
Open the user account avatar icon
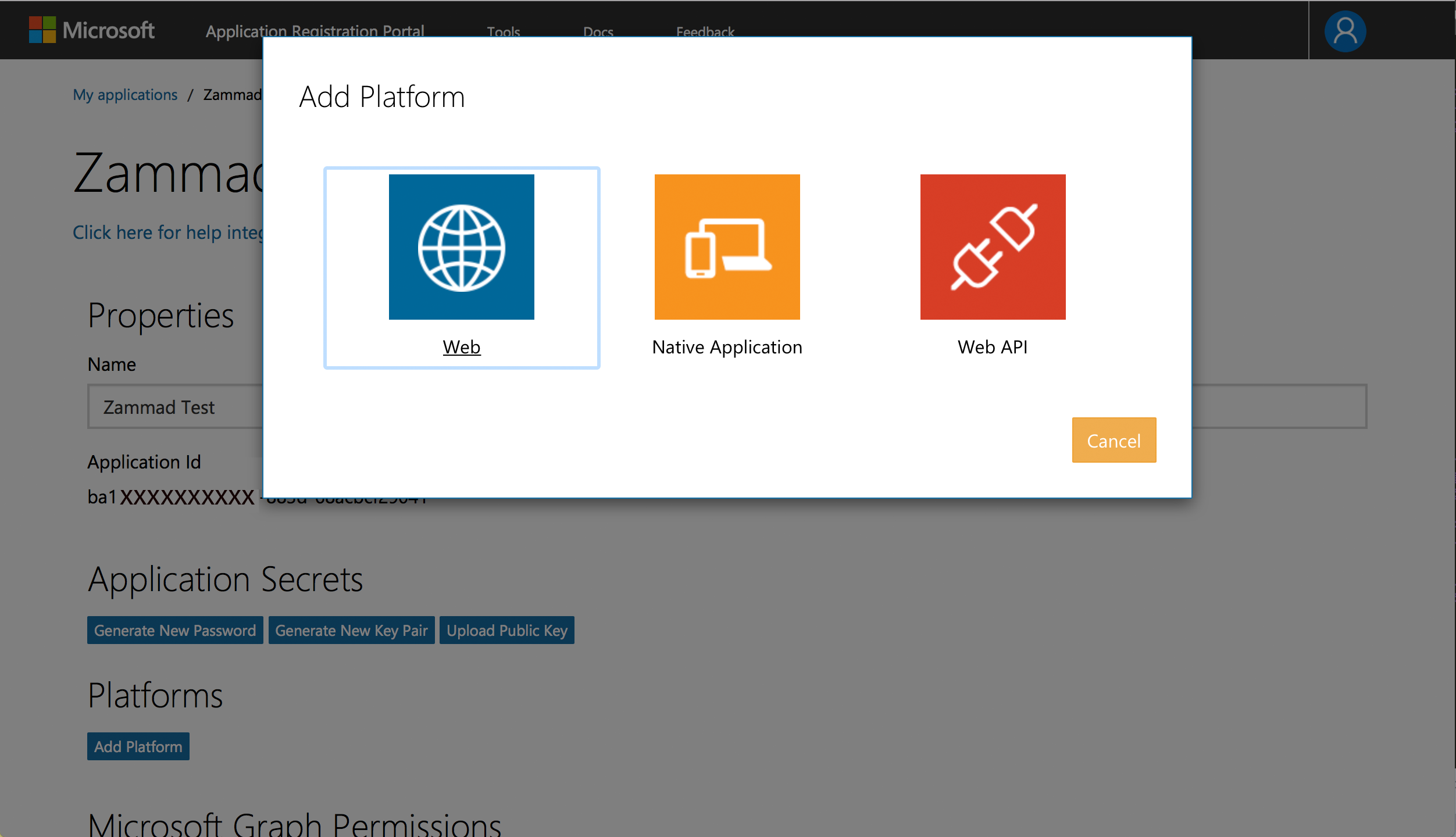click(x=1345, y=31)
